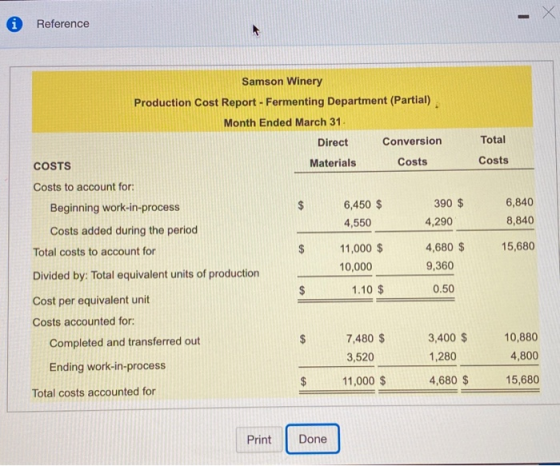Click the Samson Winery heading
Viewport: 560px width, 466px height.
pos(282,81)
